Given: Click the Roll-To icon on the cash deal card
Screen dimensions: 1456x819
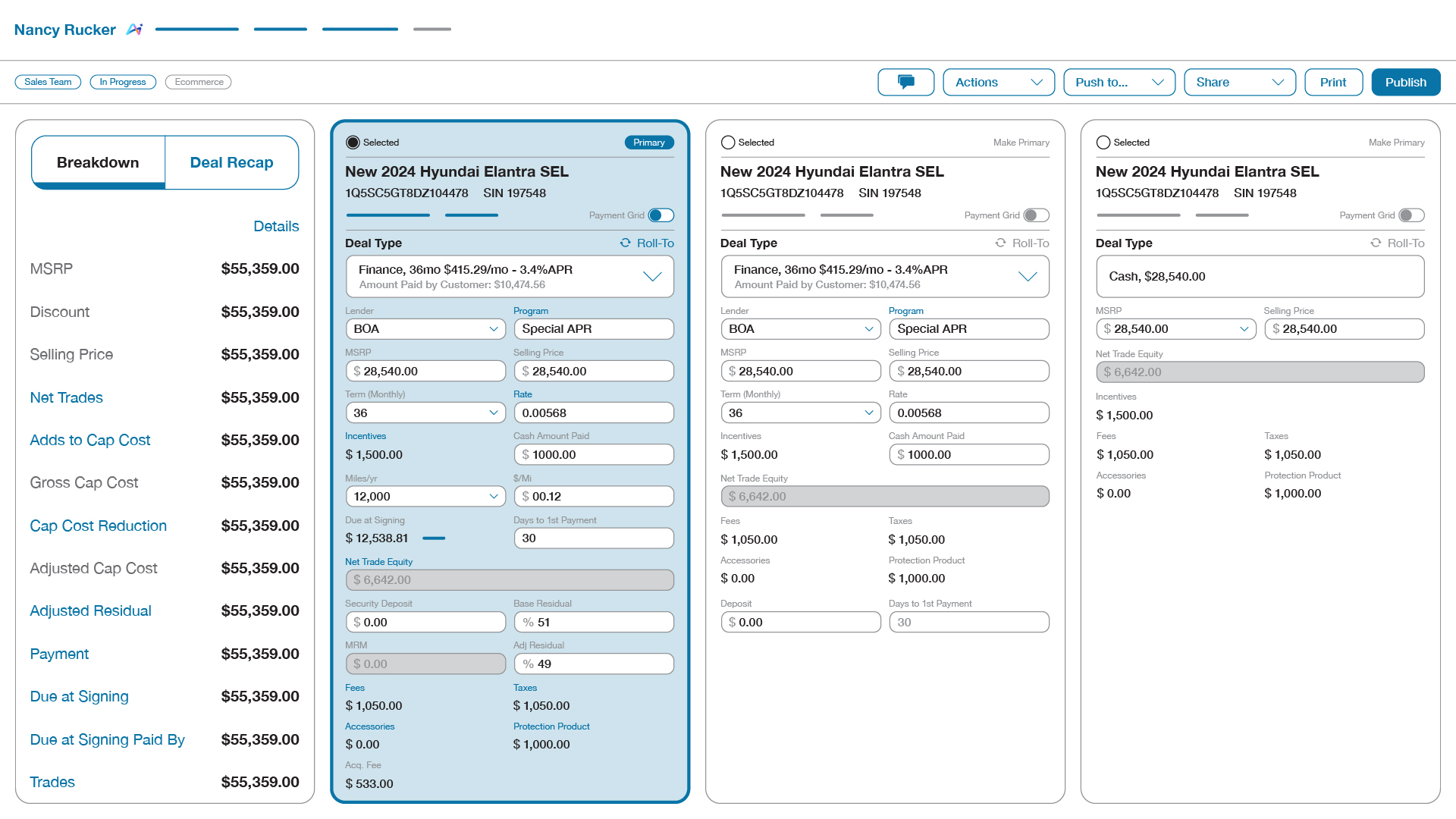Looking at the screenshot, I should point(1376,243).
